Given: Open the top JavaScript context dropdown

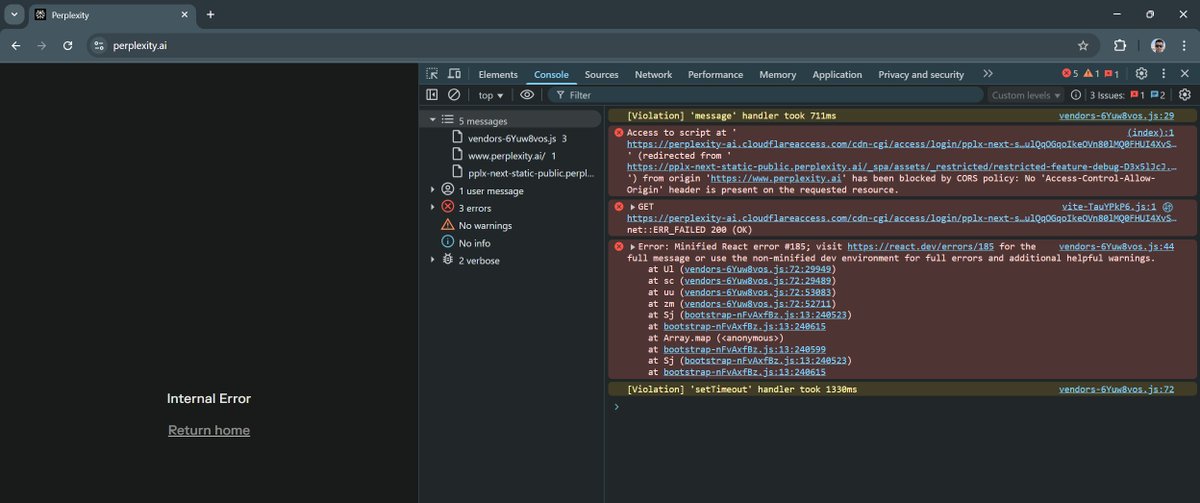Looking at the screenshot, I should (491, 95).
